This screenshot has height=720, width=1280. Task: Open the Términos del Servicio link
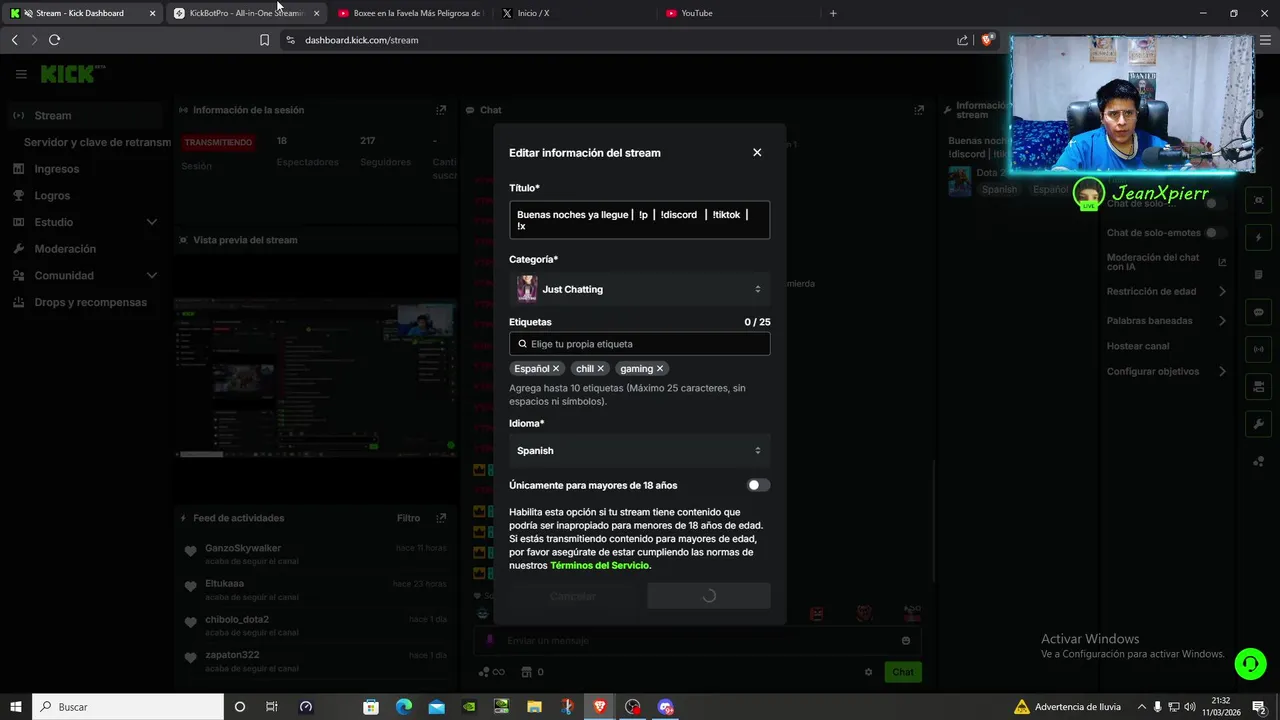point(599,565)
